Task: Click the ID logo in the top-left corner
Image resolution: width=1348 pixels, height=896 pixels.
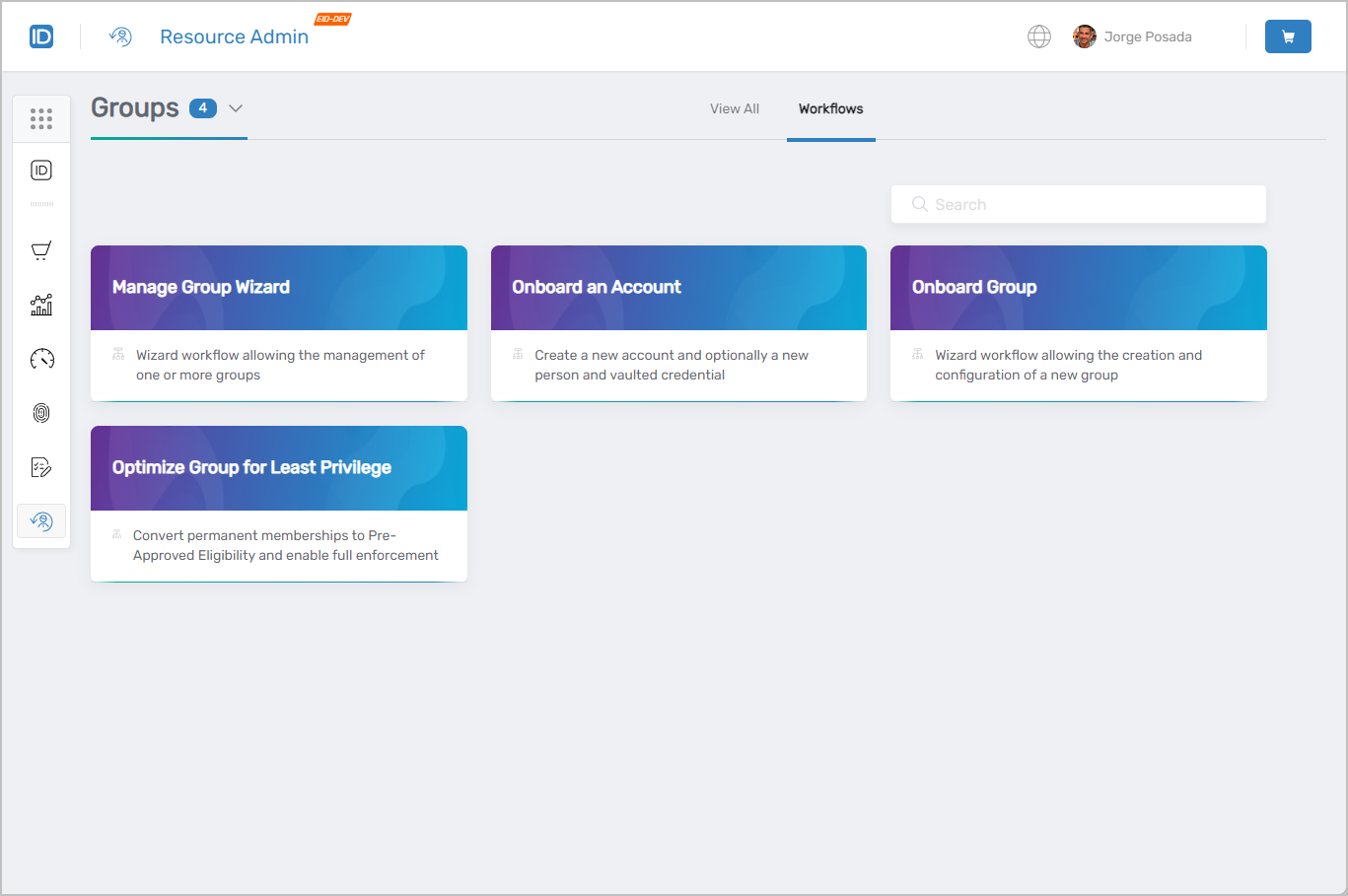Action: coord(41,35)
